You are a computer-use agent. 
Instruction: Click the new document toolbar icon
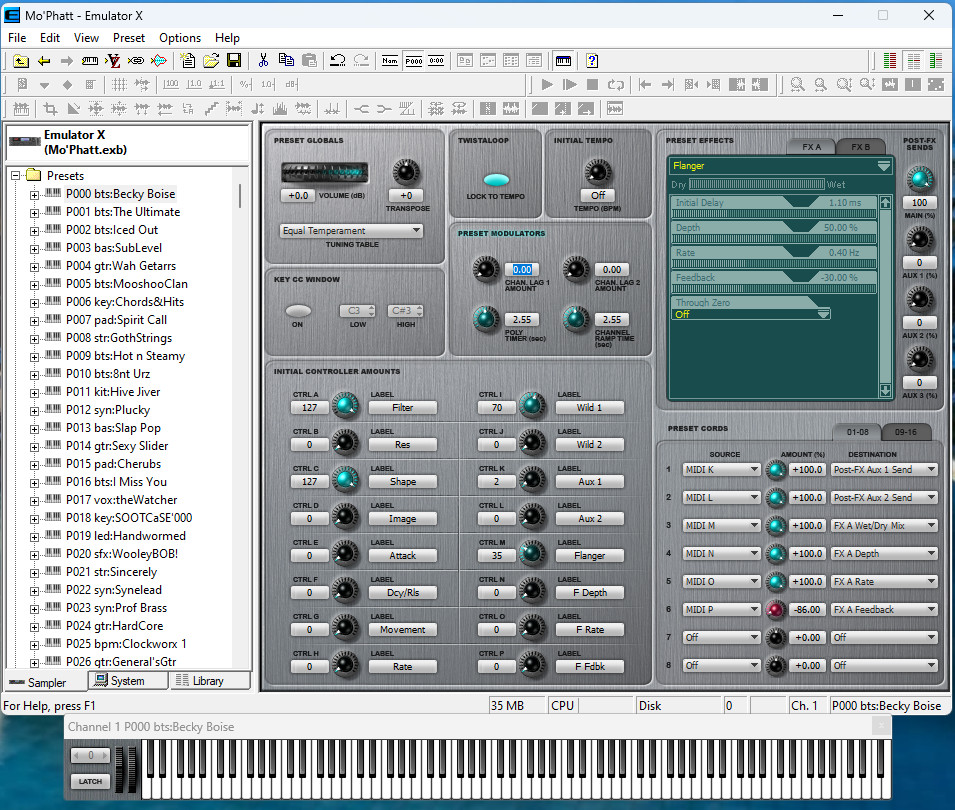(x=188, y=60)
